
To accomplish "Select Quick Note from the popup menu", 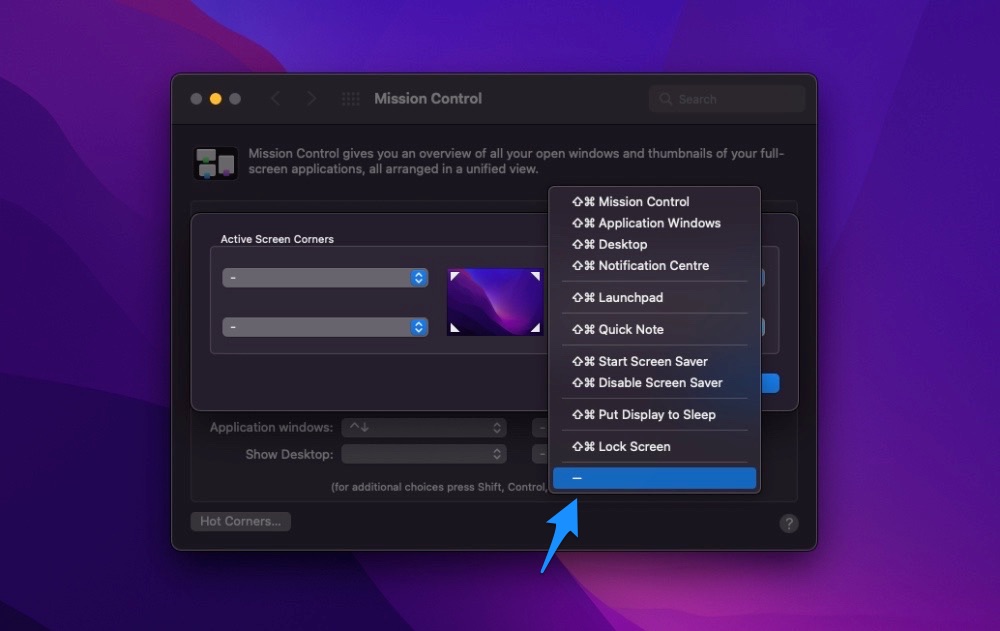I will (654, 329).
